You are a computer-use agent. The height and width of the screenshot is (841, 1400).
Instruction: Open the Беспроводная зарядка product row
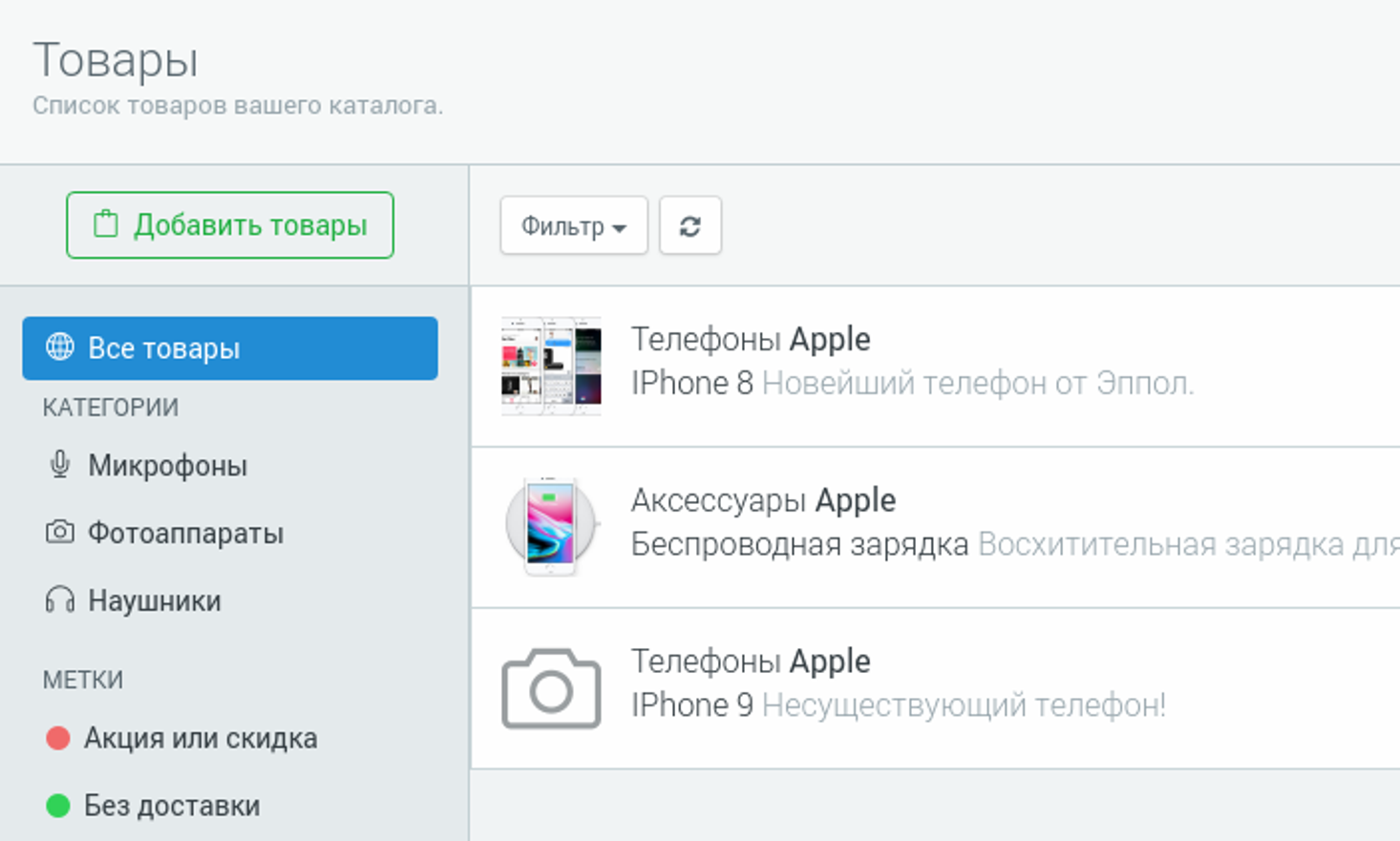click(936, 528)
